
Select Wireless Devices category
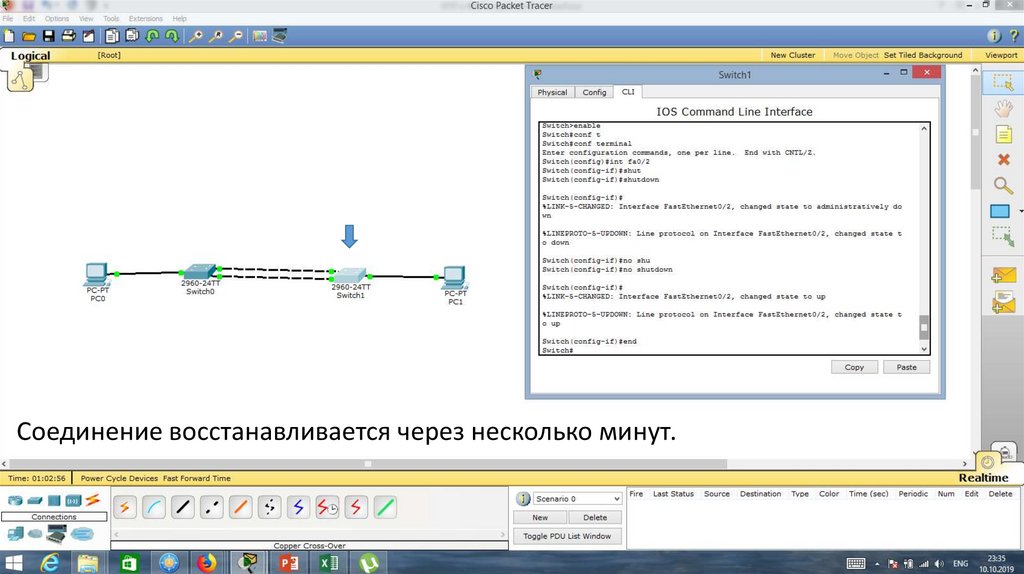[x=73, y=501]
